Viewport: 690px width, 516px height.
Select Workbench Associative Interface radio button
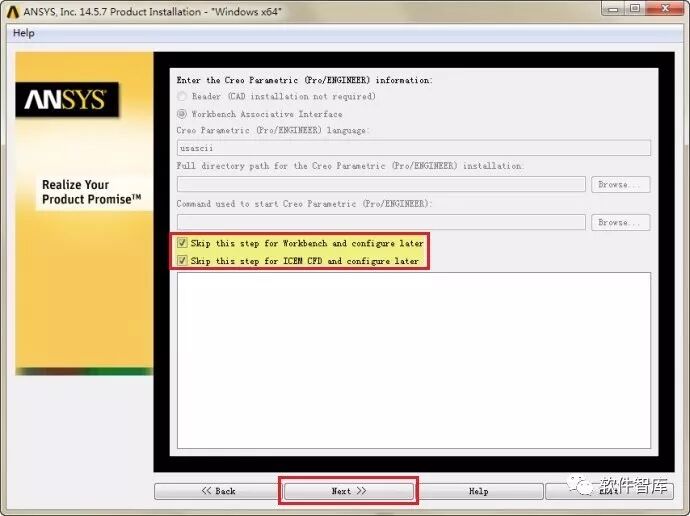point(181,113)
